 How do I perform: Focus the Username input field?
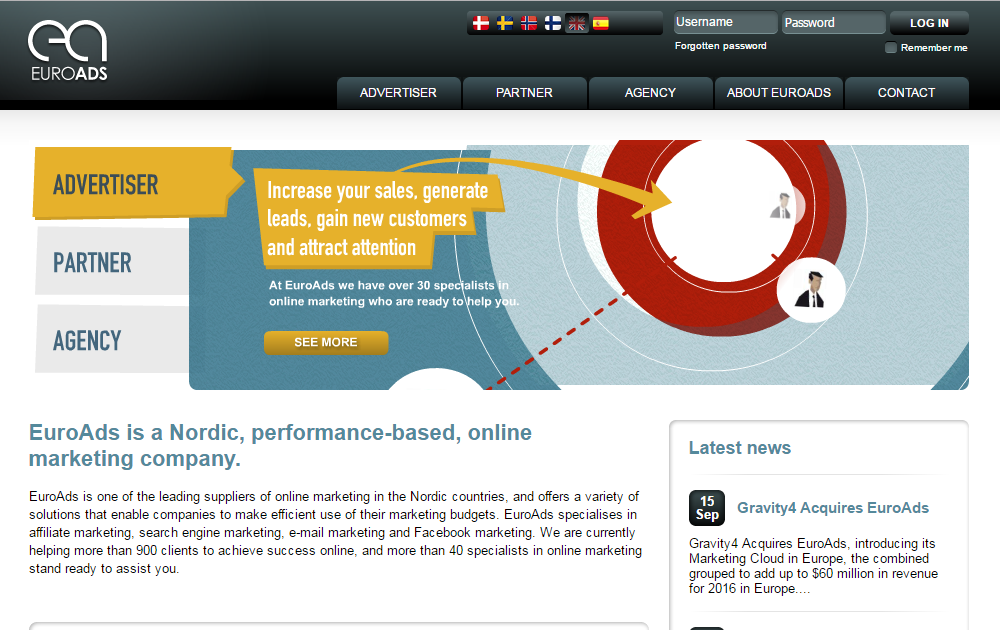[726, 22]
